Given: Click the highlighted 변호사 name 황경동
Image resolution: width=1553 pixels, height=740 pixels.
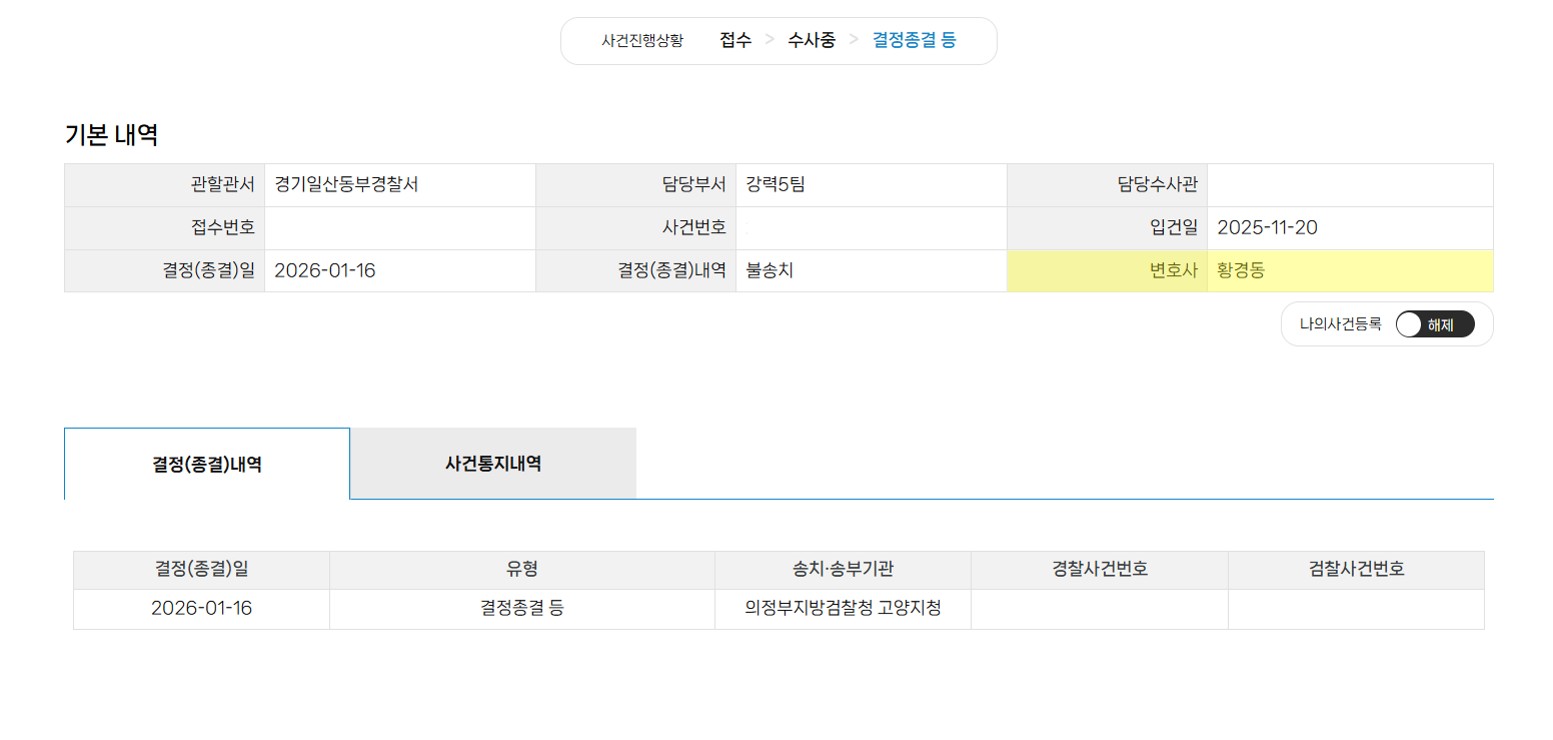Looking at the screenshot, I should 1240,271.
